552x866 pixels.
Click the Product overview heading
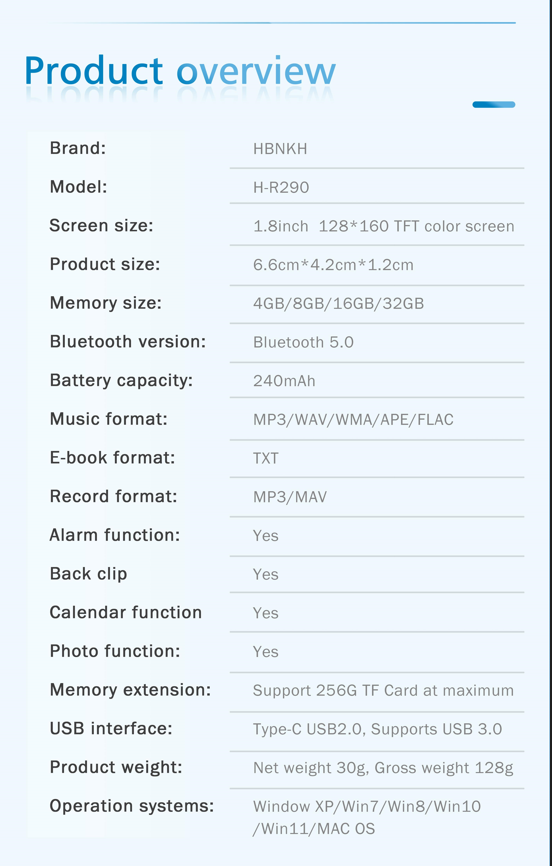coord(180,72)
